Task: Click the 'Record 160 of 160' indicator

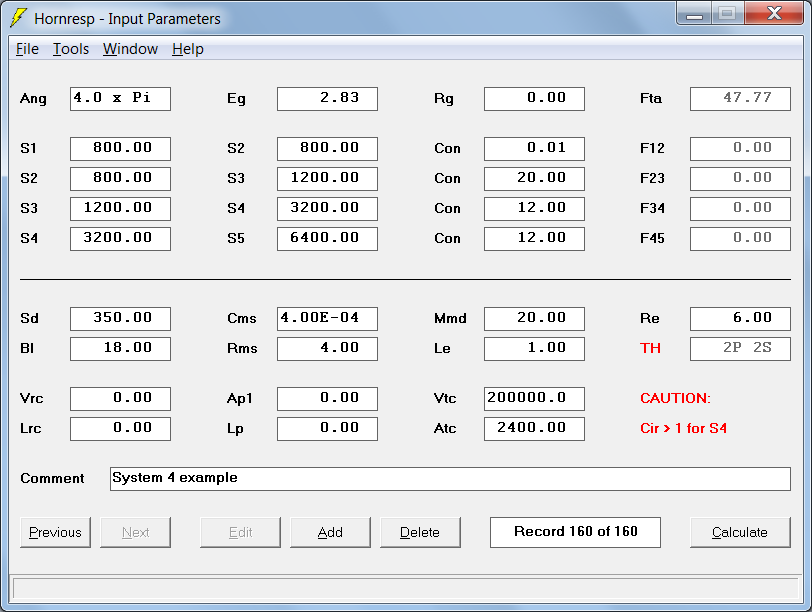Action: tap(575, 532)
